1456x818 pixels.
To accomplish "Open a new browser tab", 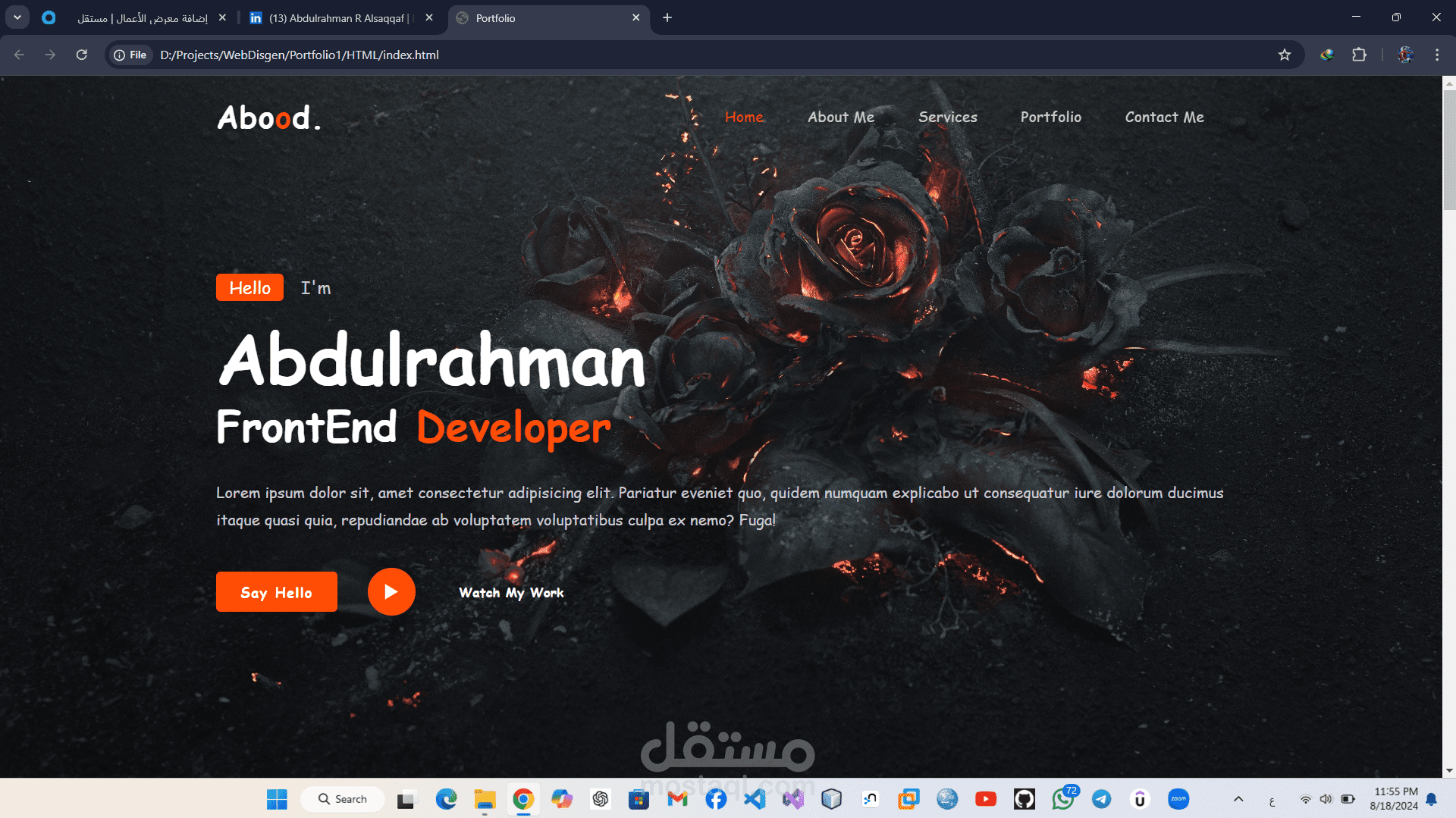I will (667, 17).
